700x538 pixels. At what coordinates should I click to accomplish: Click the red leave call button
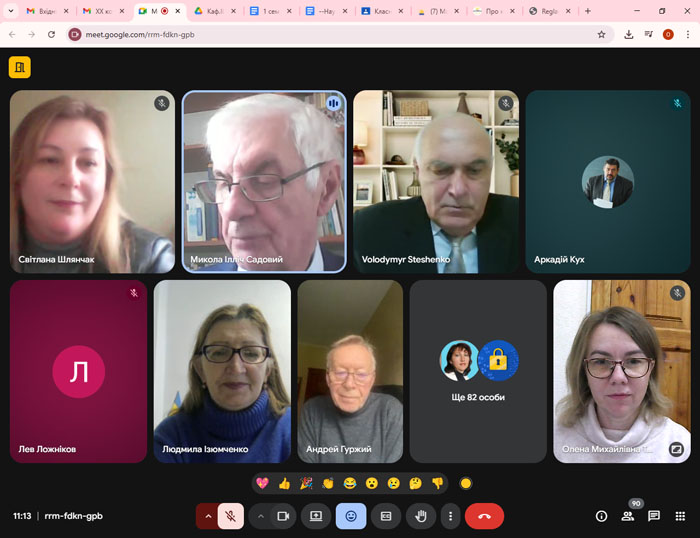[x=484, y=516]
